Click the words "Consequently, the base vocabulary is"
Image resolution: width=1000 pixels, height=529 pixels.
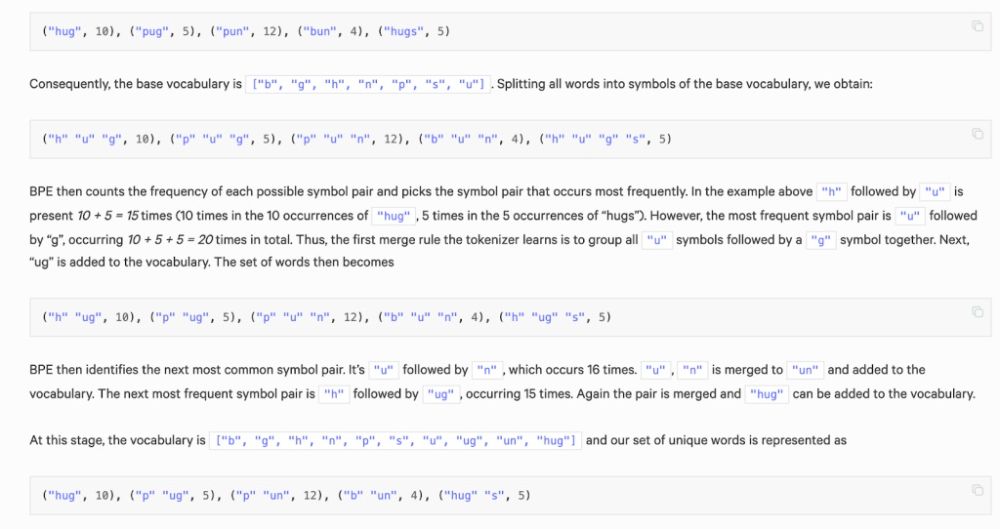136,84
